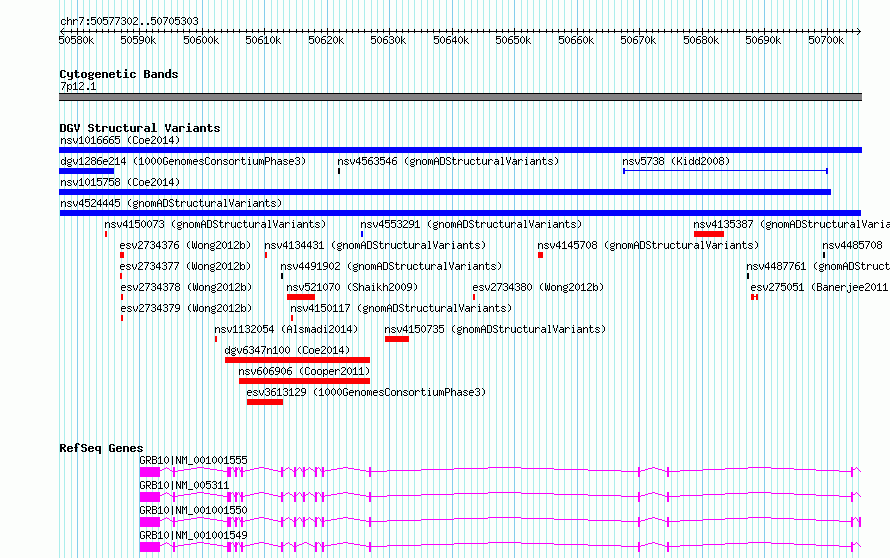Click esv2734379 (Wong2012b) label

186,308
